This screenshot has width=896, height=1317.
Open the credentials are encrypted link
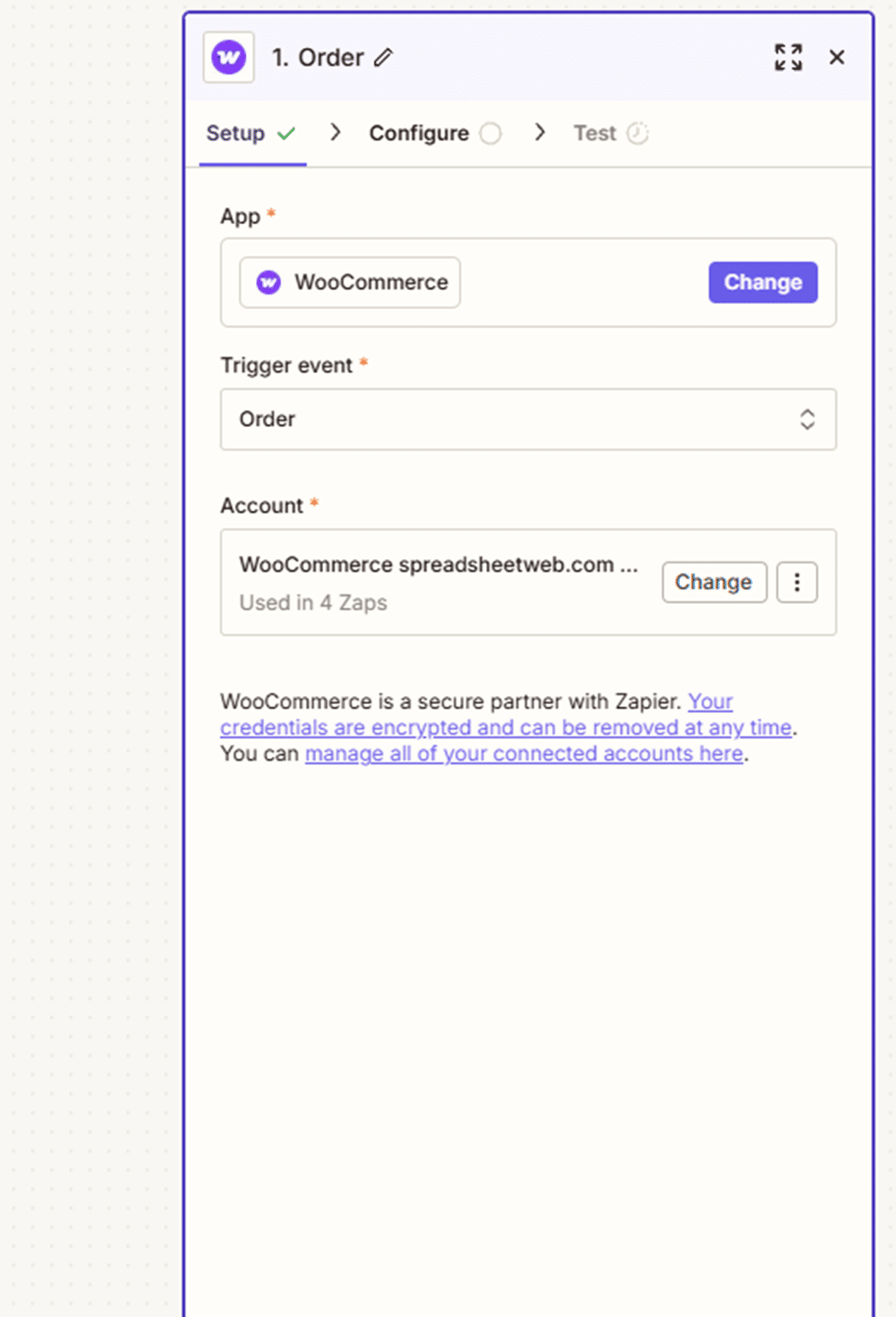click(x=506, y=727)
